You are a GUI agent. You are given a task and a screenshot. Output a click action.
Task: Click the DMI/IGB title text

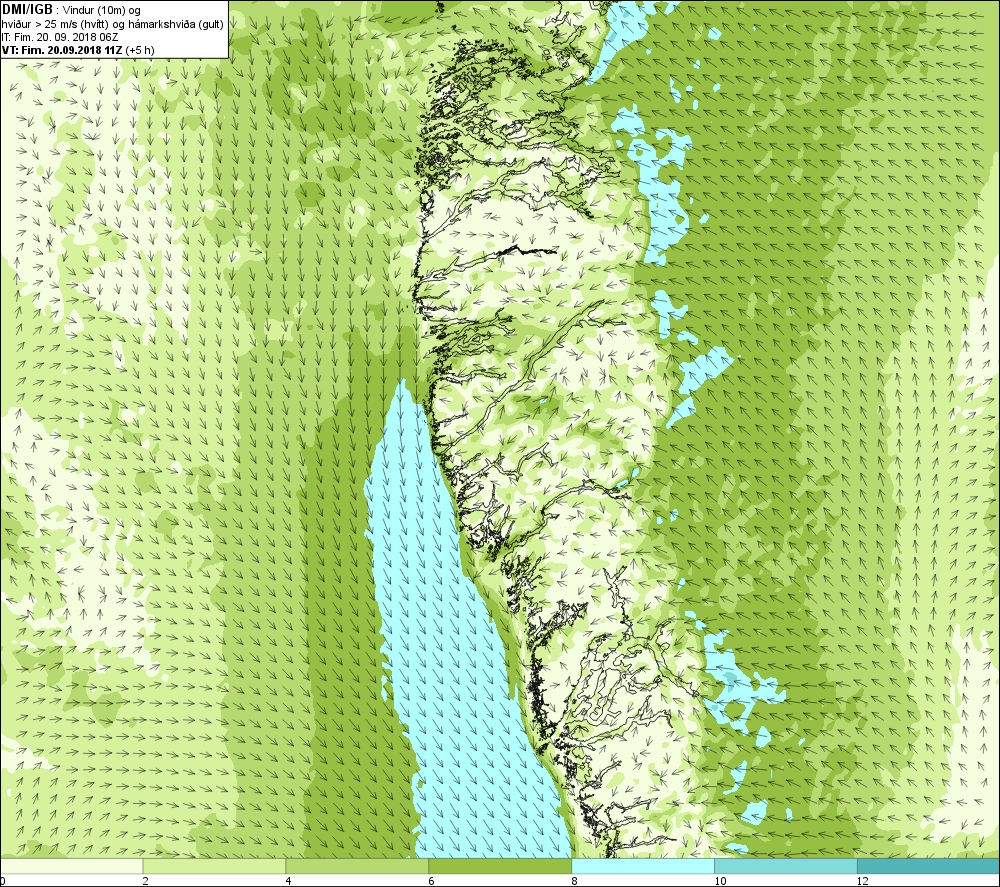pyautogui.click(x=28, y=10)
